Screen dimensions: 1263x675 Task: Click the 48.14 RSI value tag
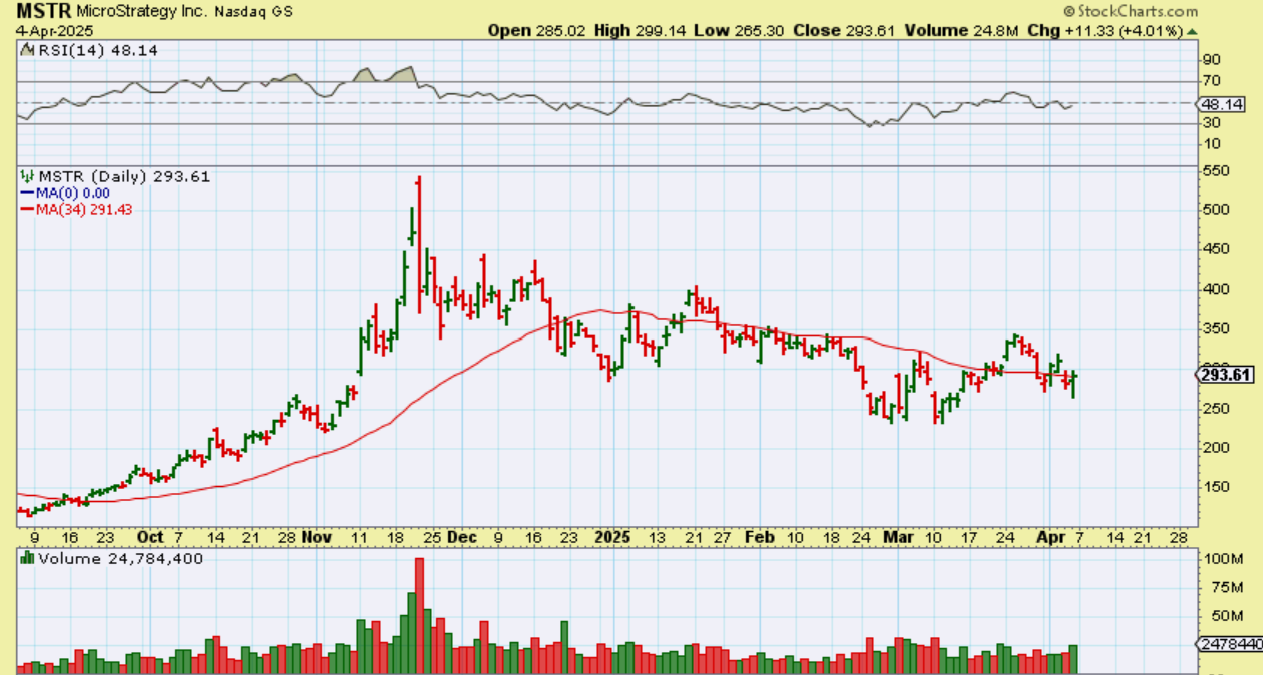click(x=1222, y=104)
